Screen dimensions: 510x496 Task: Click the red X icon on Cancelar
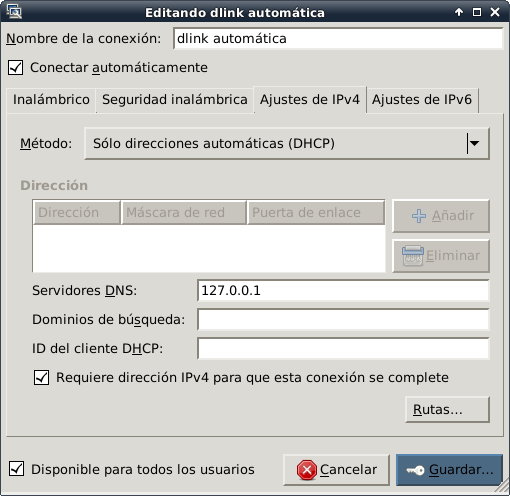pyautogui.click(x=307, y=470)
